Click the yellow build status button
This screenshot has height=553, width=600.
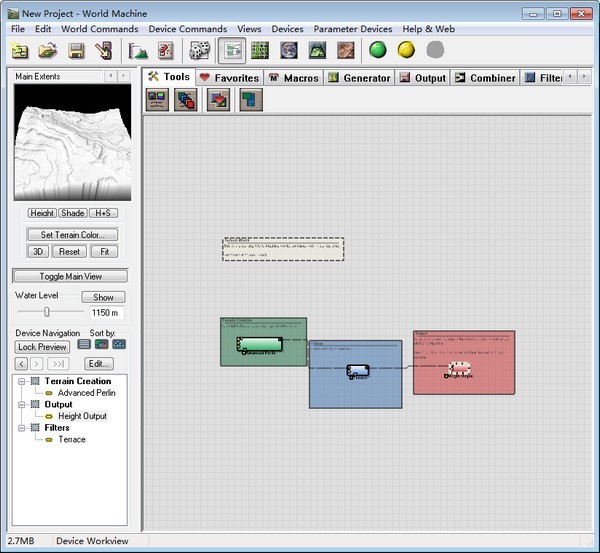(x=406, y=50)
